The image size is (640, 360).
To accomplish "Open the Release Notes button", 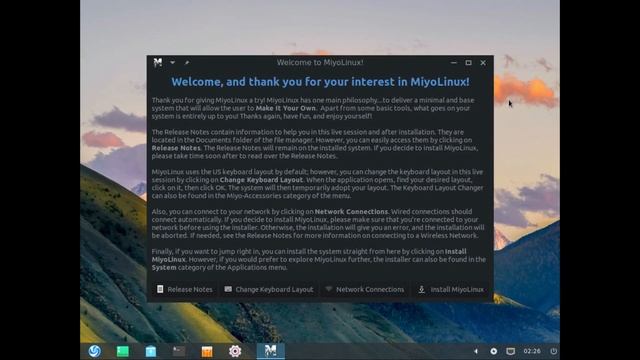I will (x=184, y=289).
